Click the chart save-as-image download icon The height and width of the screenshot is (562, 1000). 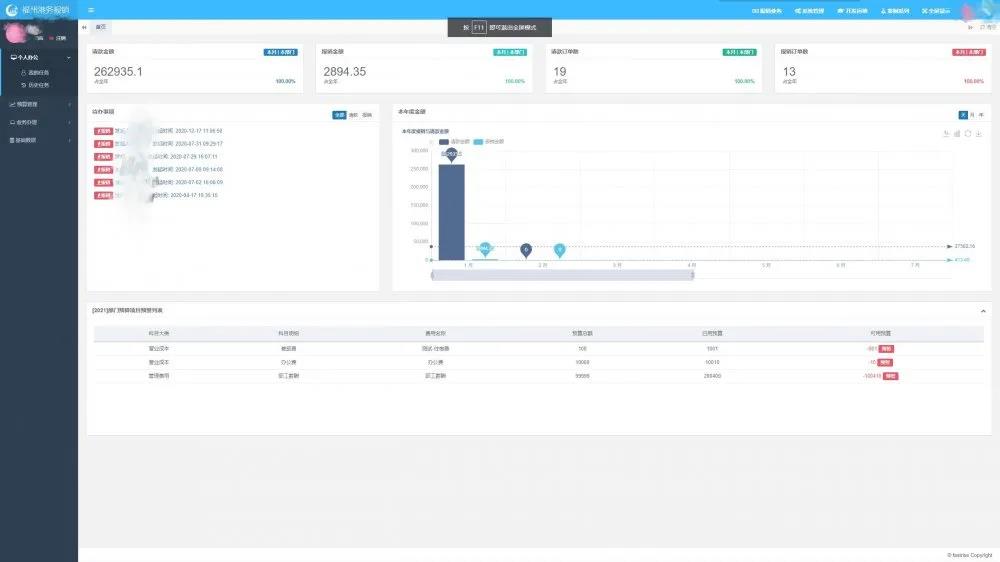(x=979, y=133)
